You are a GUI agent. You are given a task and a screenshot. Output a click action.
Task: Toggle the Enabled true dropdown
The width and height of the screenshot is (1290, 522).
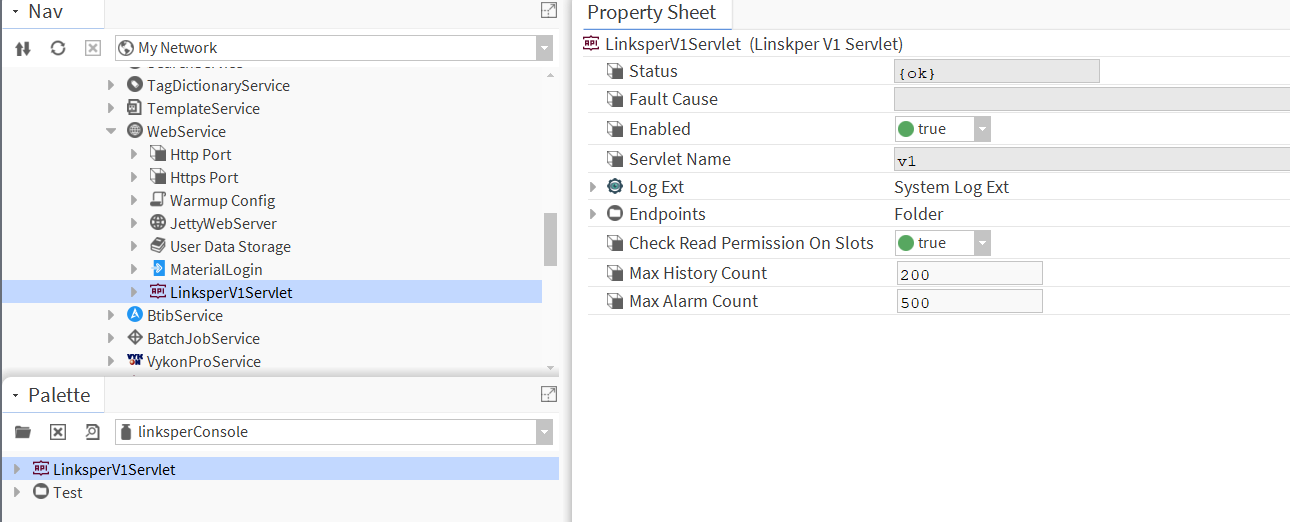pos(981,129)
